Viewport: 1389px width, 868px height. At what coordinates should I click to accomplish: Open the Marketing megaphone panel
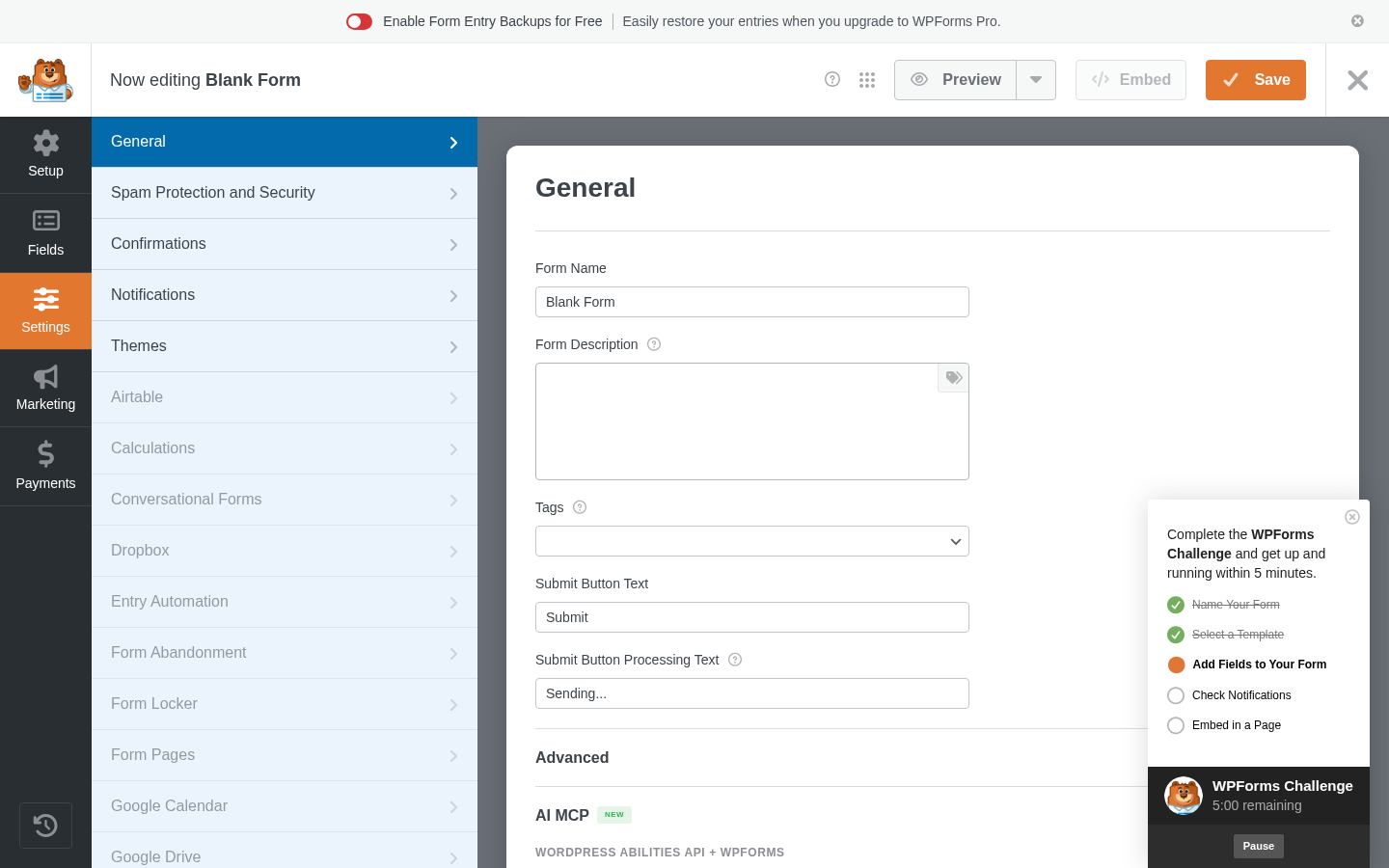(45, 388)
